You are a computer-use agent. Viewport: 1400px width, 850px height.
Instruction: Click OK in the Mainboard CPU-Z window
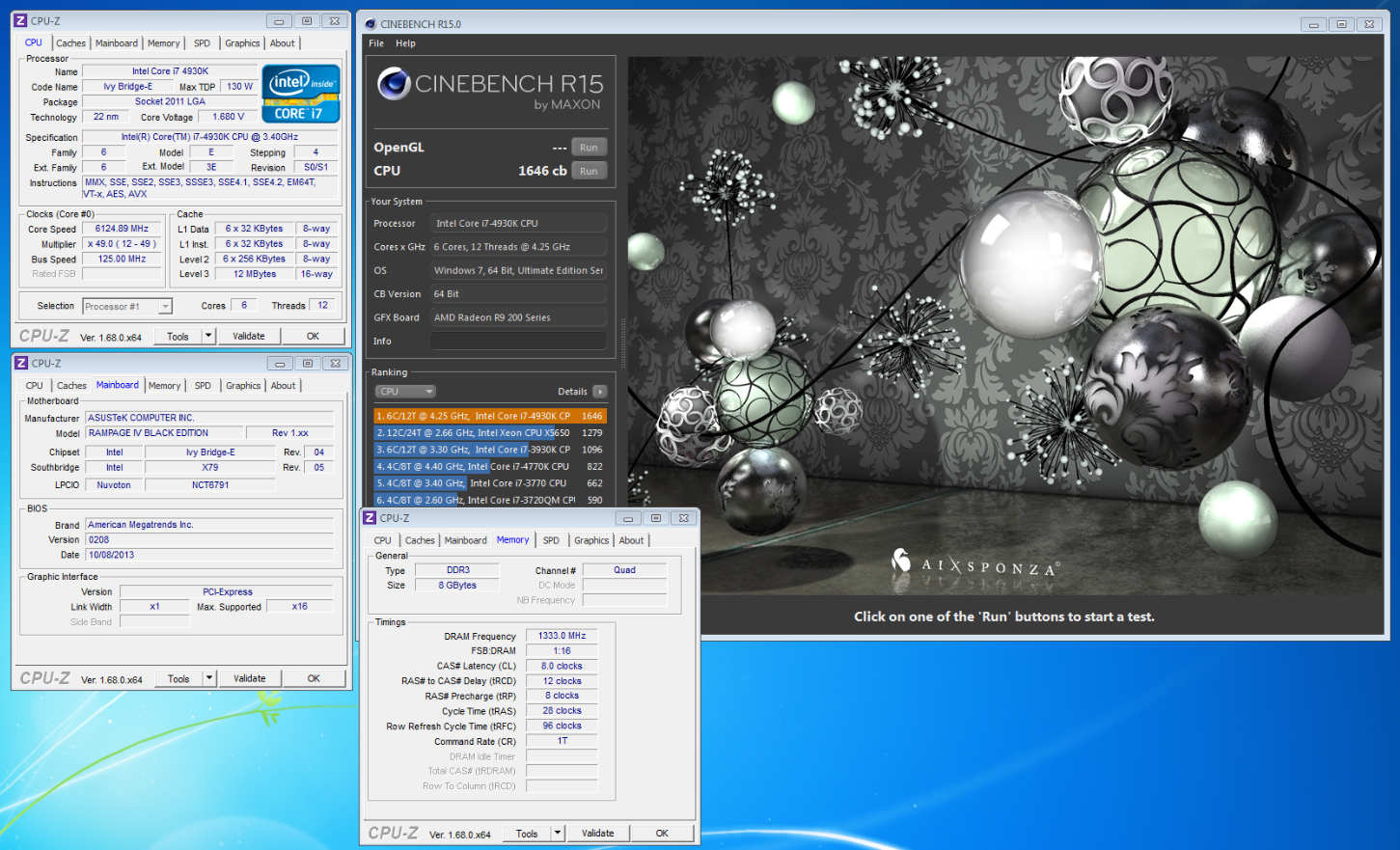314,678
